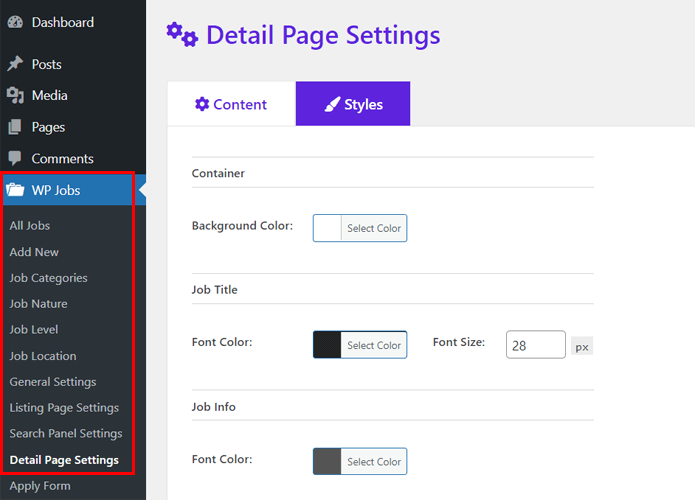Click black Job Title font color swatch
Image resolution: width=695 pixels, height=500 pixels.
[x=328, y=344]
